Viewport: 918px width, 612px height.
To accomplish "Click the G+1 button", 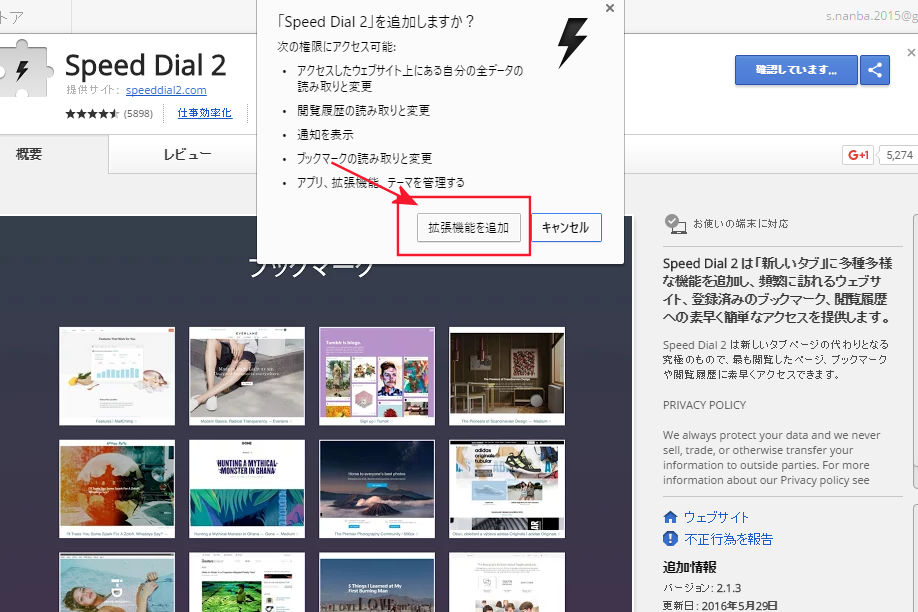I will click(x=858, y=155).
